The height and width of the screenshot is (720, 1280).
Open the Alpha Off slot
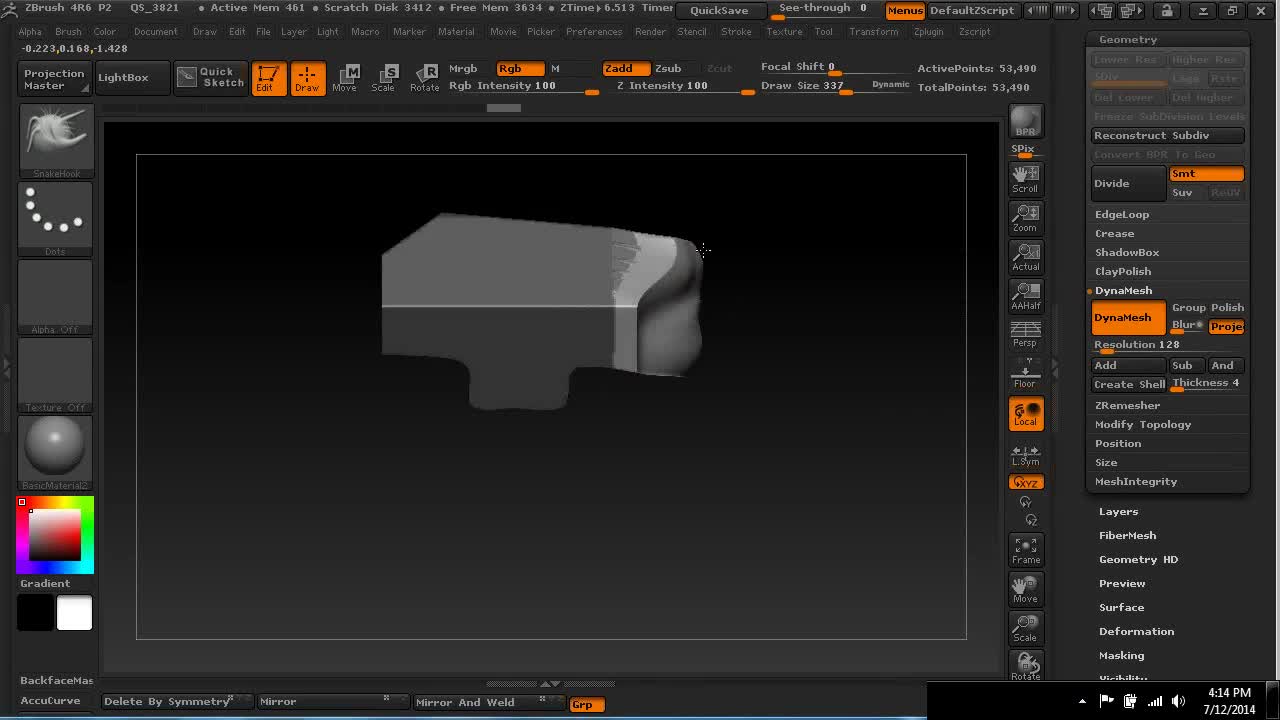tap(56, 297)
